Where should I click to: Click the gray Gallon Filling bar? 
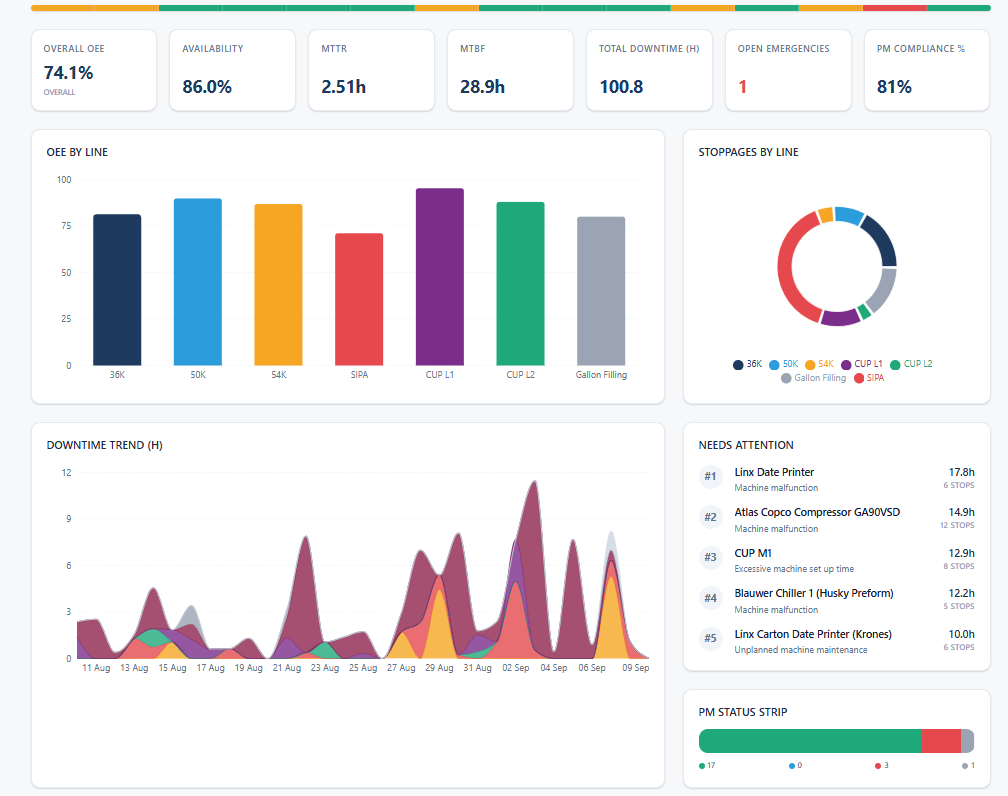click(601, 291)
